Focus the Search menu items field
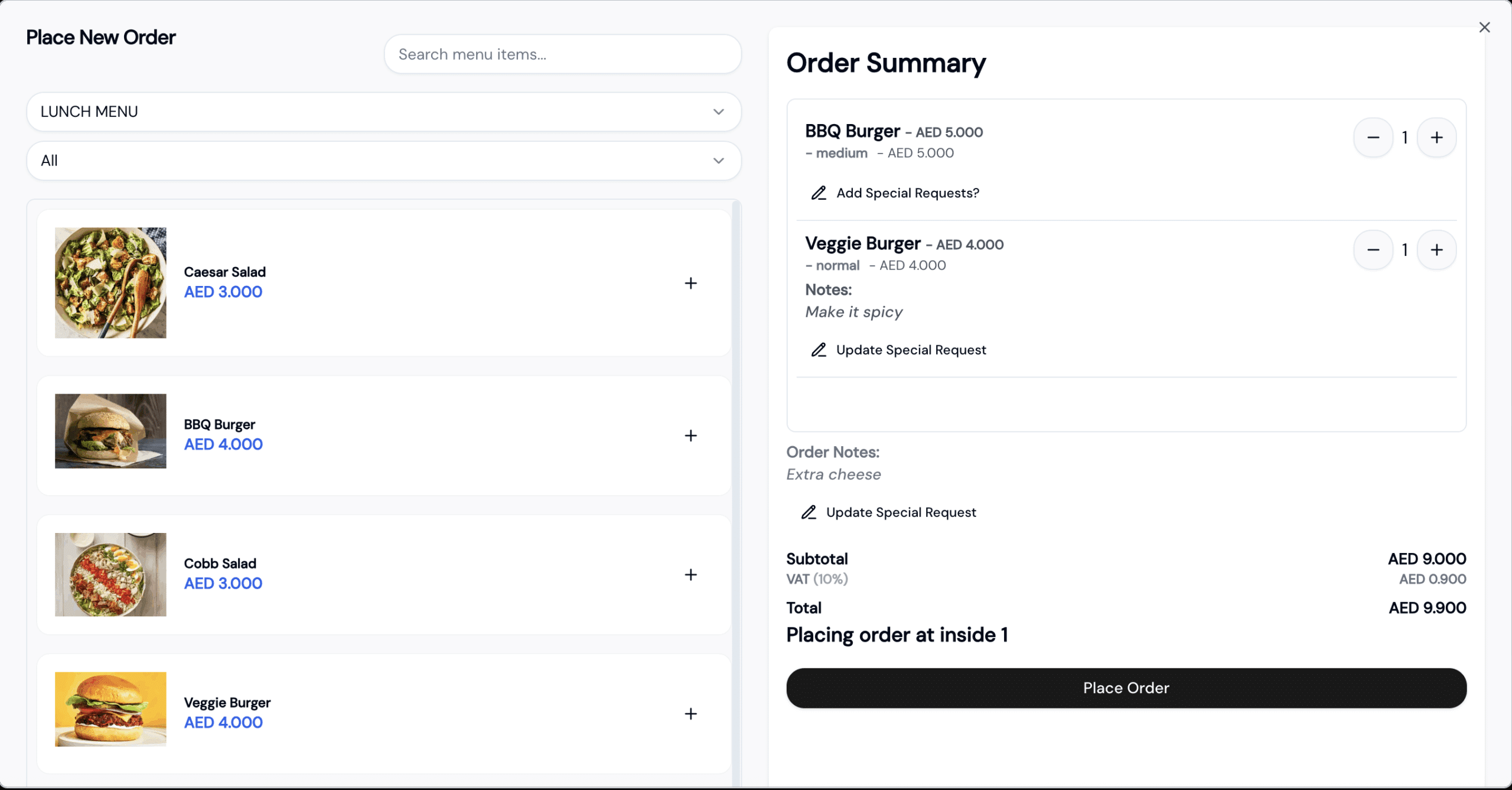 coord(562,54)
